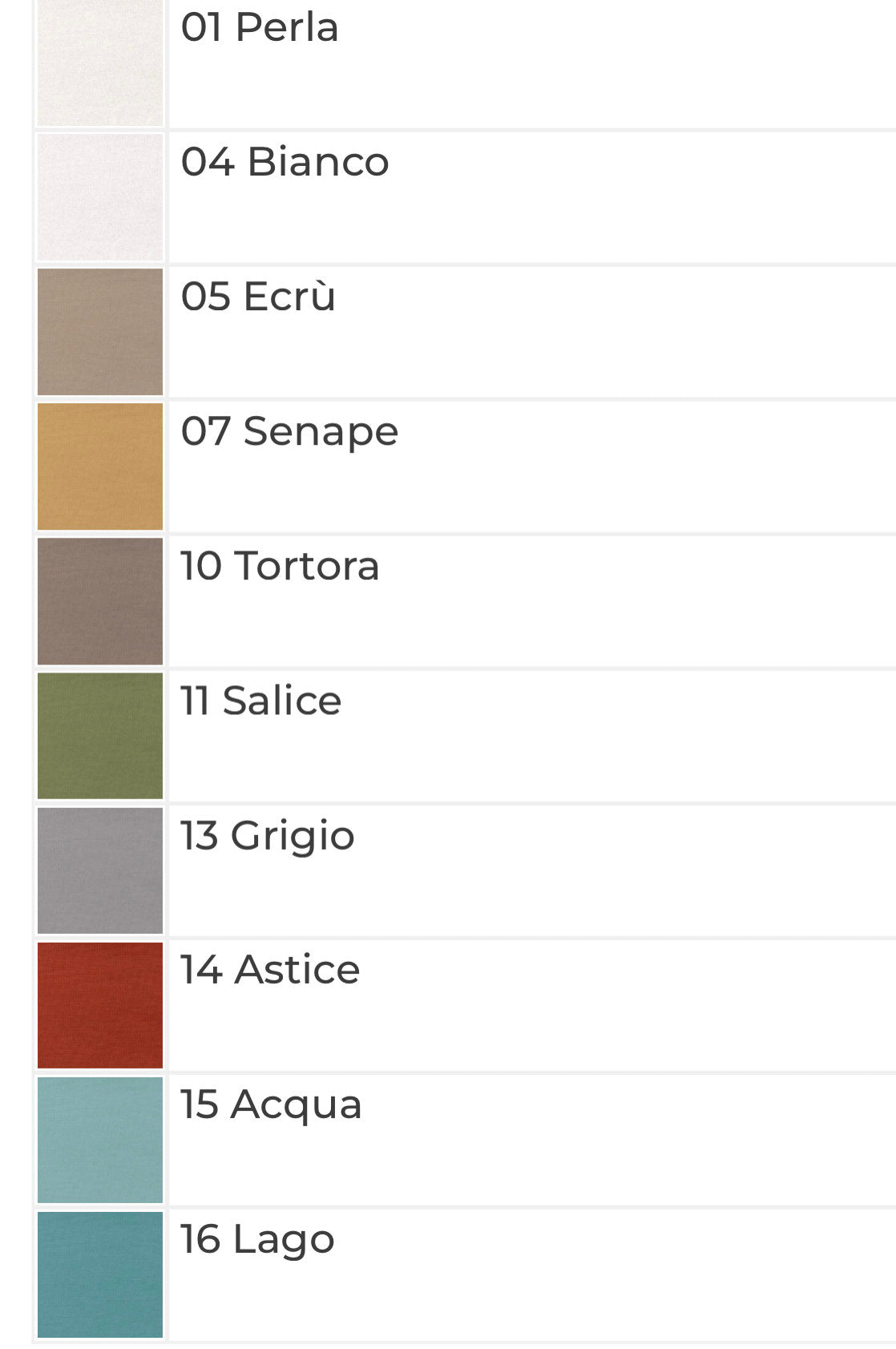Choose the 11 Salice green swatch

100,736
